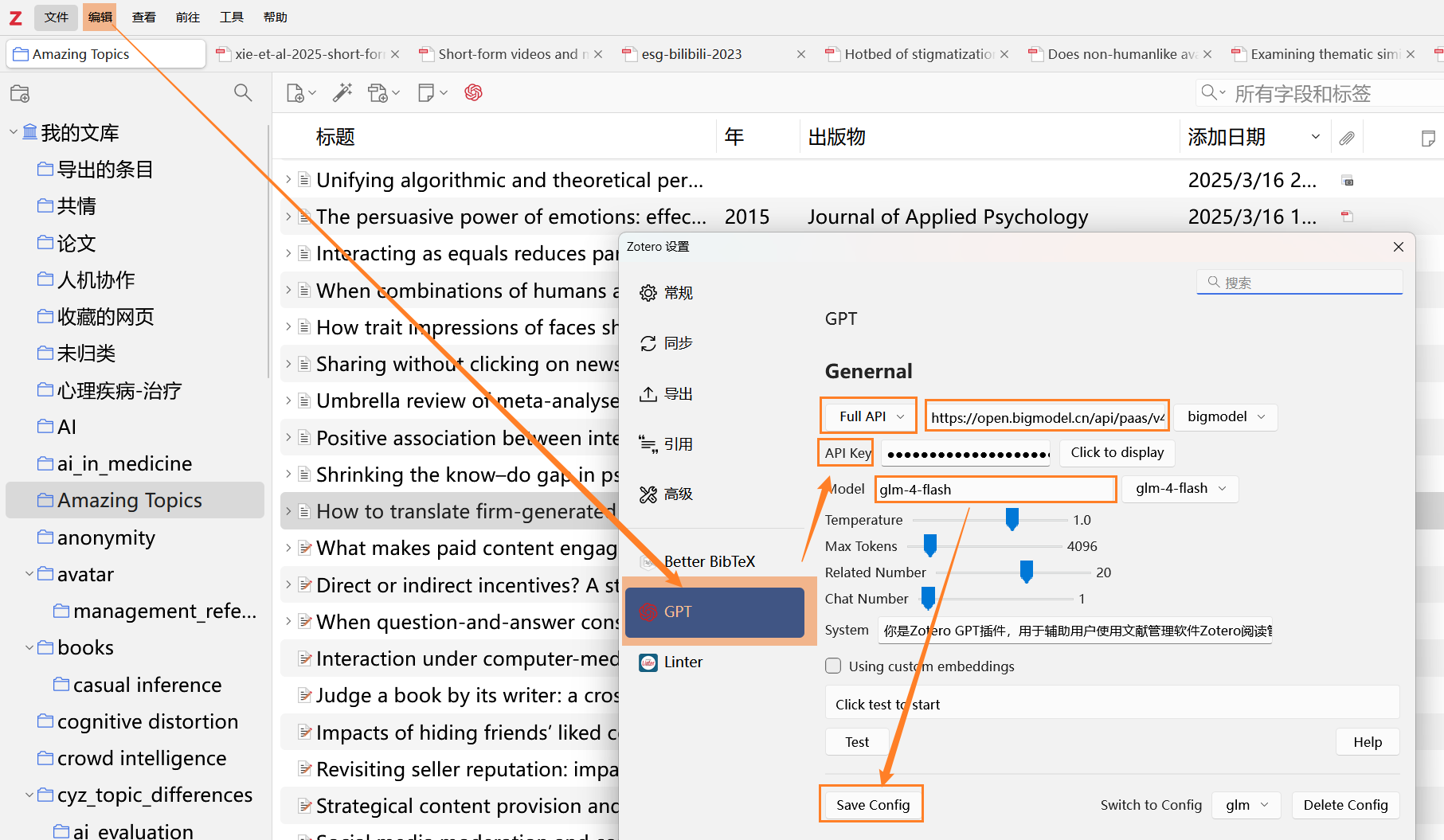
Task: Click the Test button
Action: (857, 742)
